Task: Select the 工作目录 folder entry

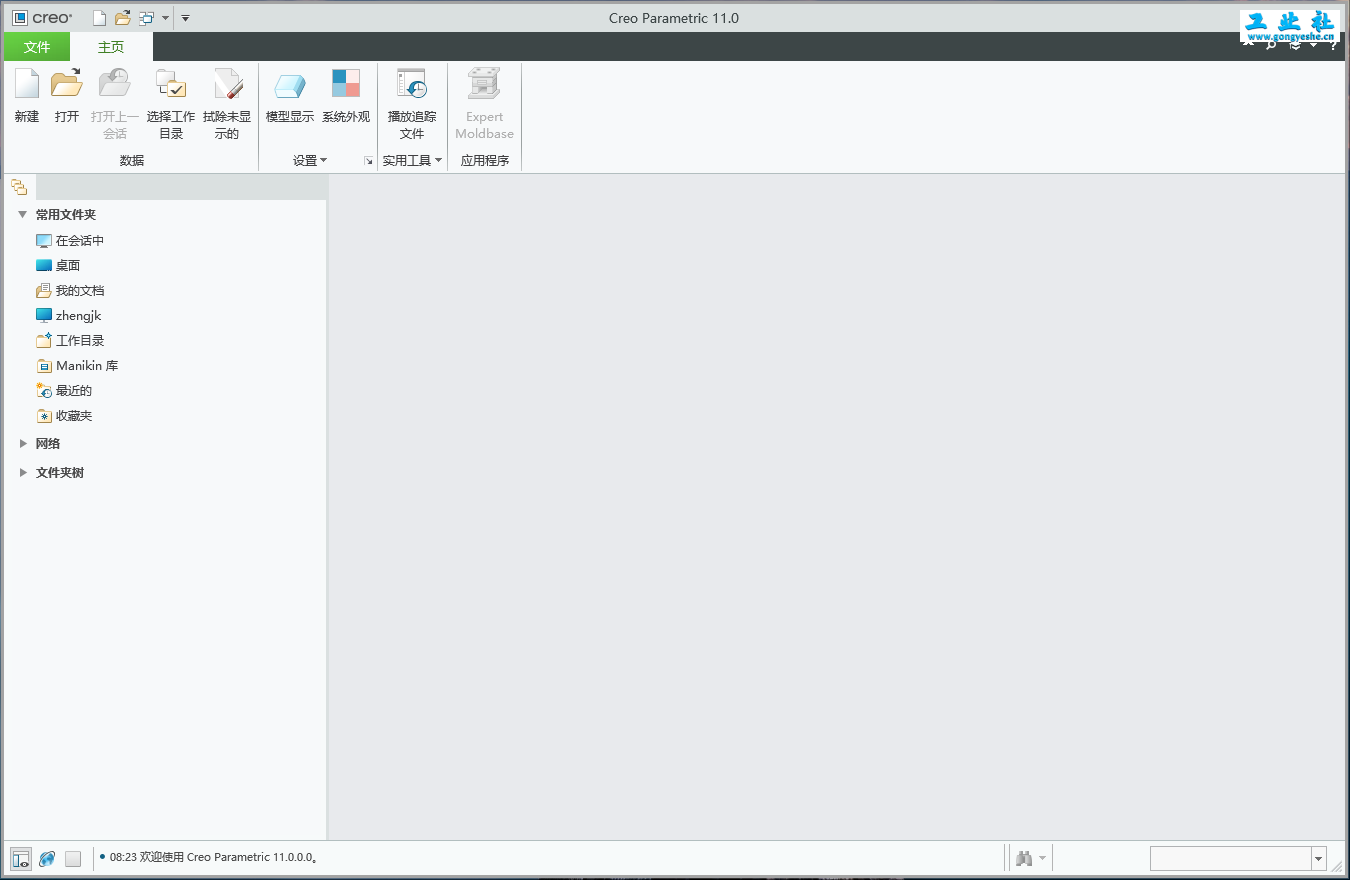Action: [70, 340]
